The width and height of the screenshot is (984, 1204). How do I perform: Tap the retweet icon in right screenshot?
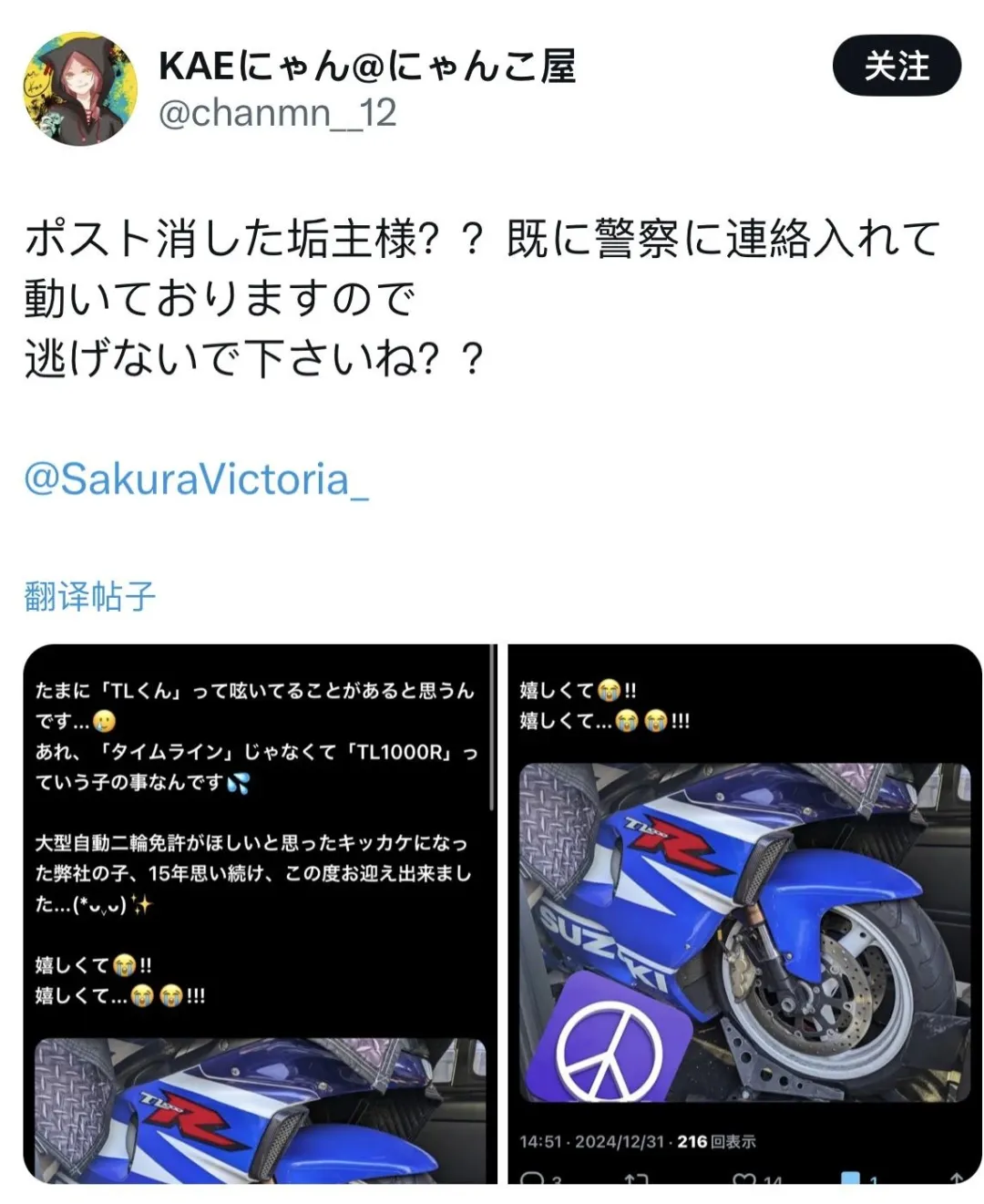tap(635, 1178)
